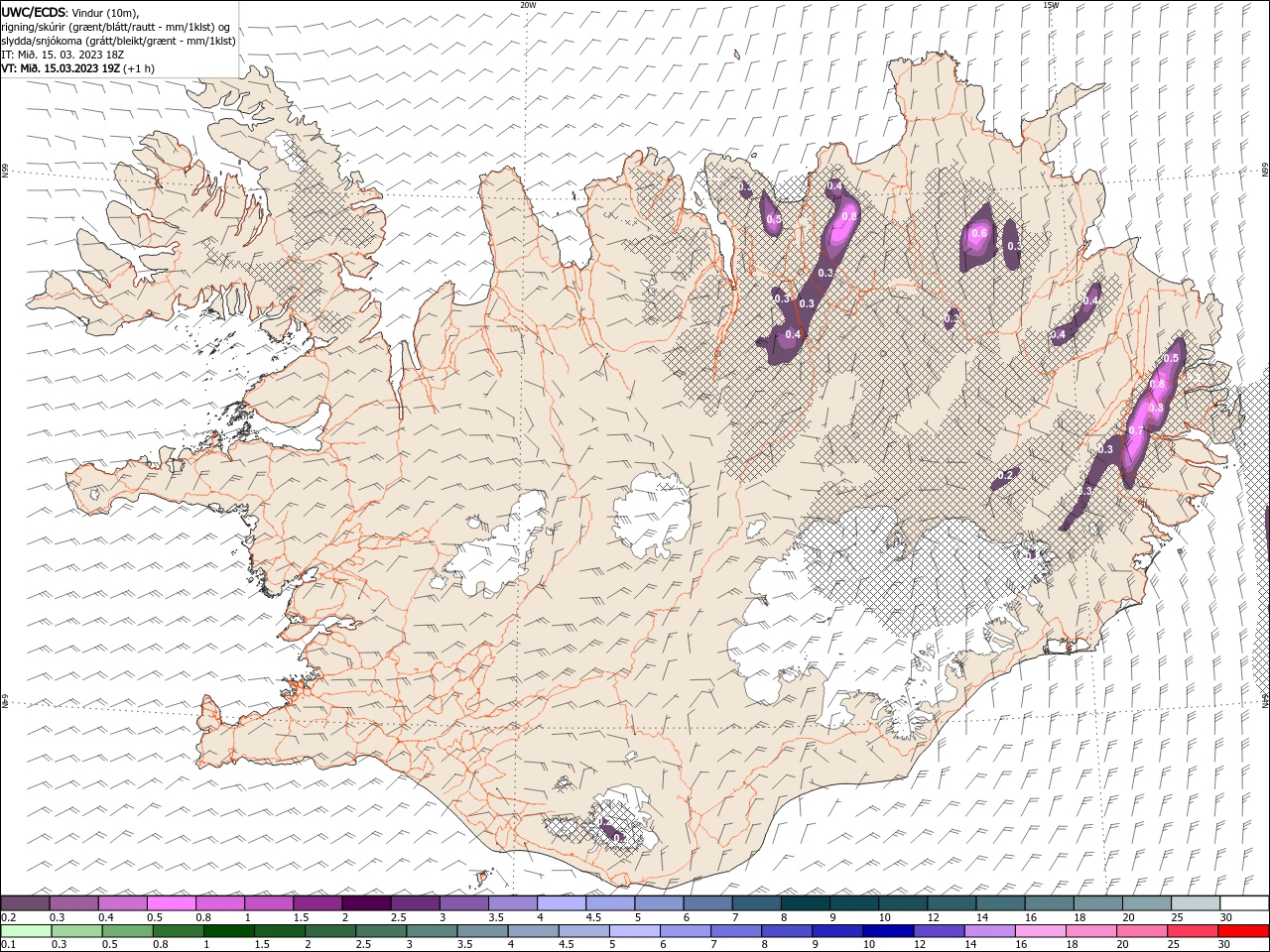The image size is (1270, 952).
Task: Click the '15W' longitude label
Action: coord(1051,5)
